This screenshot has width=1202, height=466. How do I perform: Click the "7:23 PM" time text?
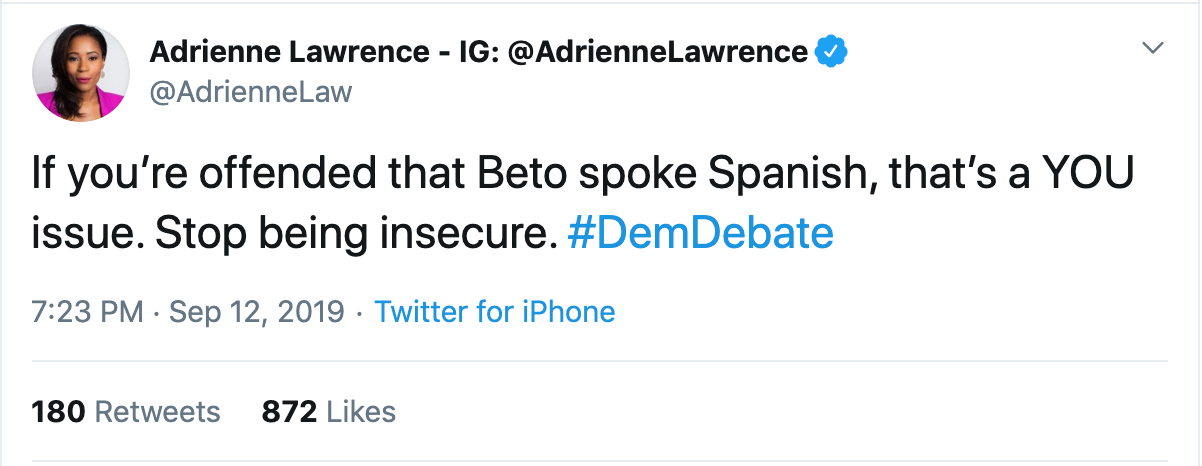click(x=88, y=313)
